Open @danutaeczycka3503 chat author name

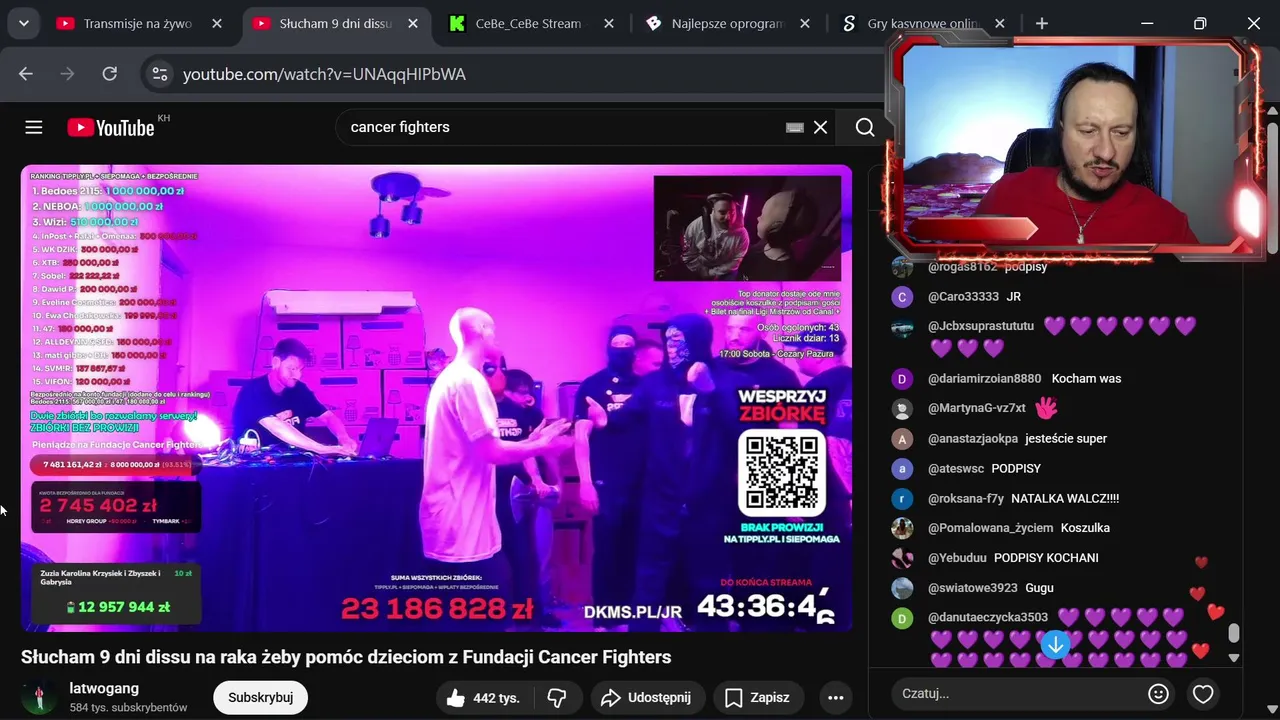coord(988,617)
